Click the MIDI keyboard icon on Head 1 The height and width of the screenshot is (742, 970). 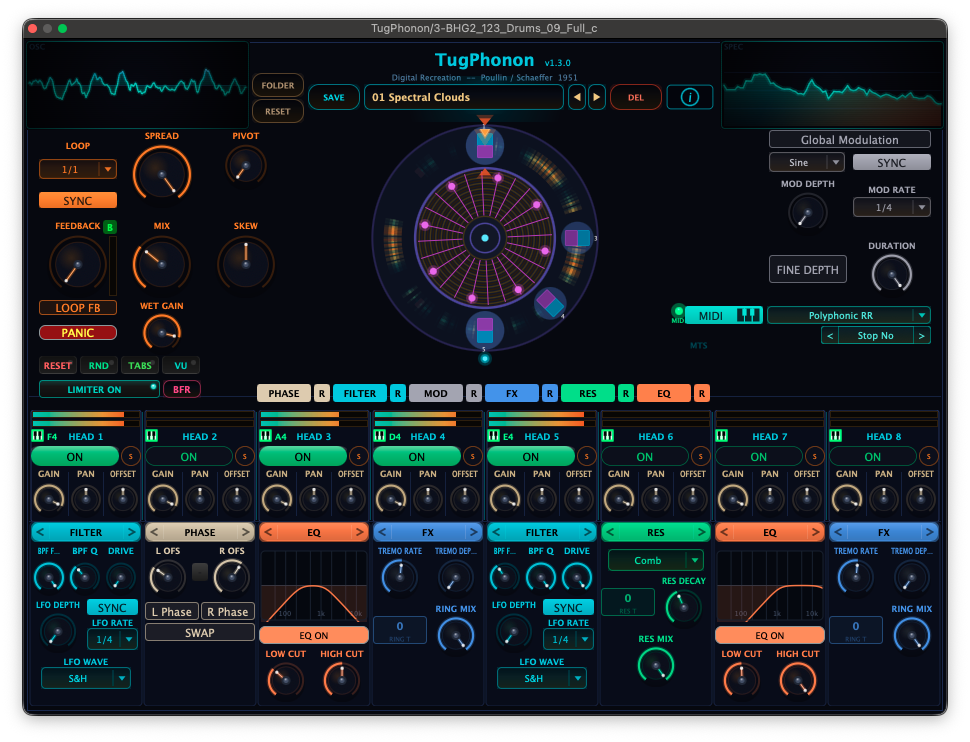[x=38, y=436]
